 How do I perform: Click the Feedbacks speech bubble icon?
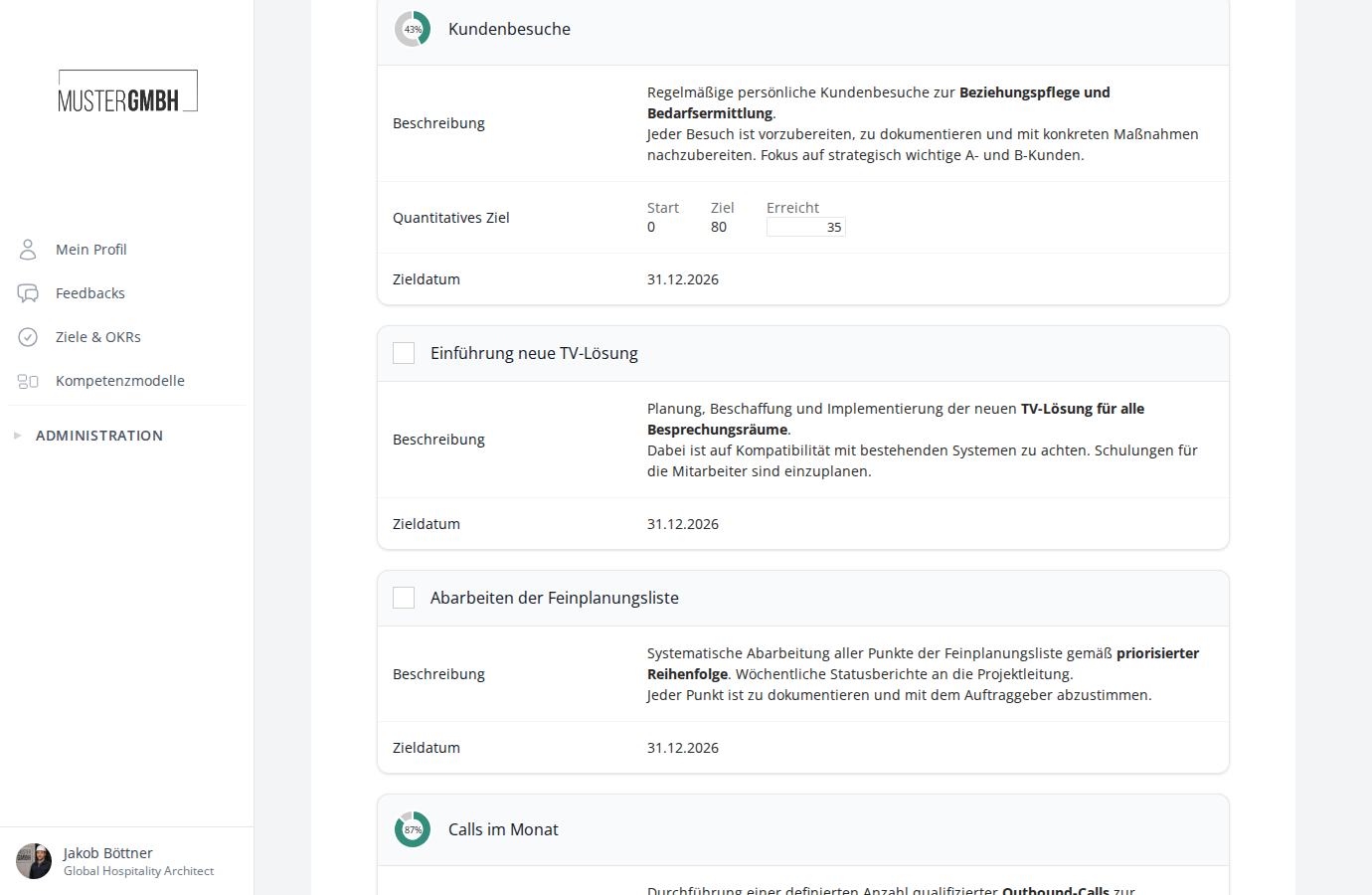pos(28,293)
